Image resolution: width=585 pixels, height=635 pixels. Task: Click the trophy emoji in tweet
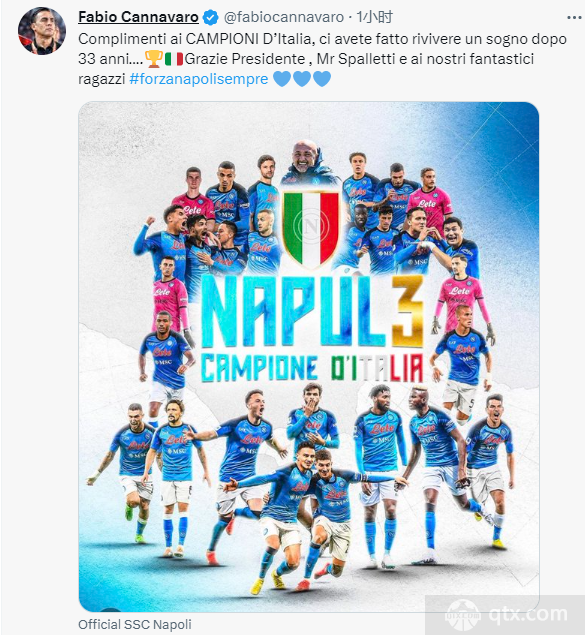click(x=154, y=59)
